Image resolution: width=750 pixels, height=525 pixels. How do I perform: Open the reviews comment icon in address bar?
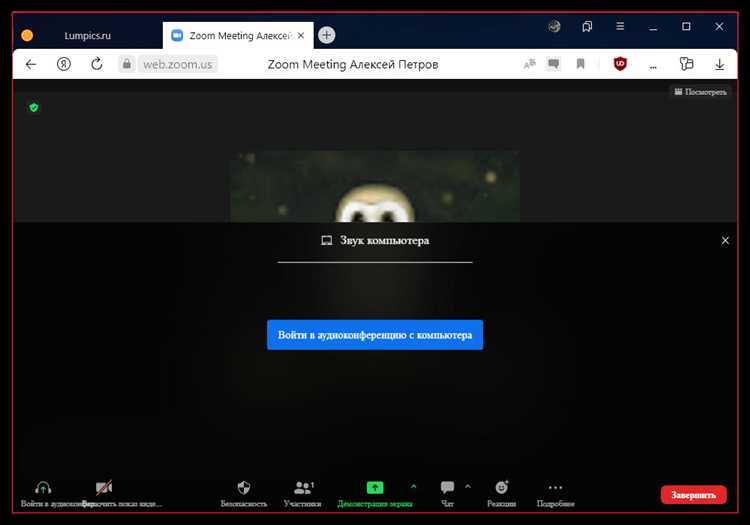pyautogui.click(x=553, y=64)
